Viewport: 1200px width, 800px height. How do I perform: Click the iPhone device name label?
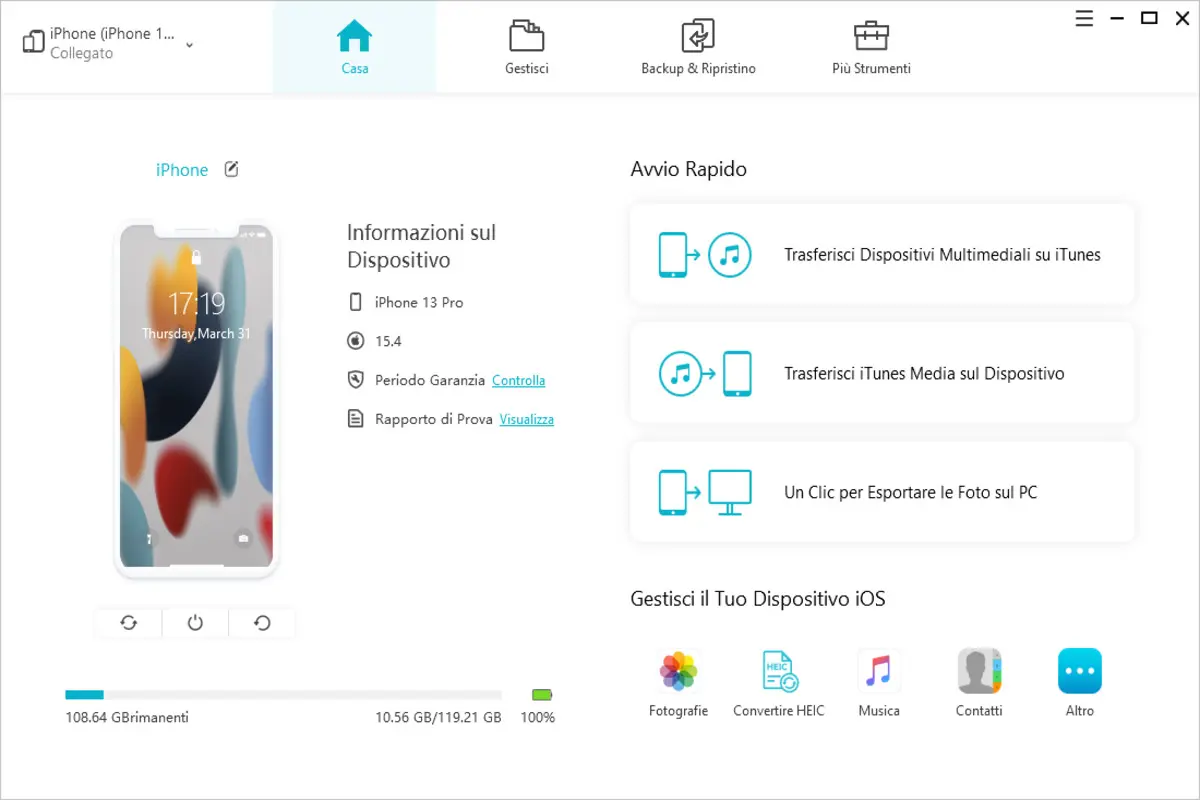(x=182, y=170)
